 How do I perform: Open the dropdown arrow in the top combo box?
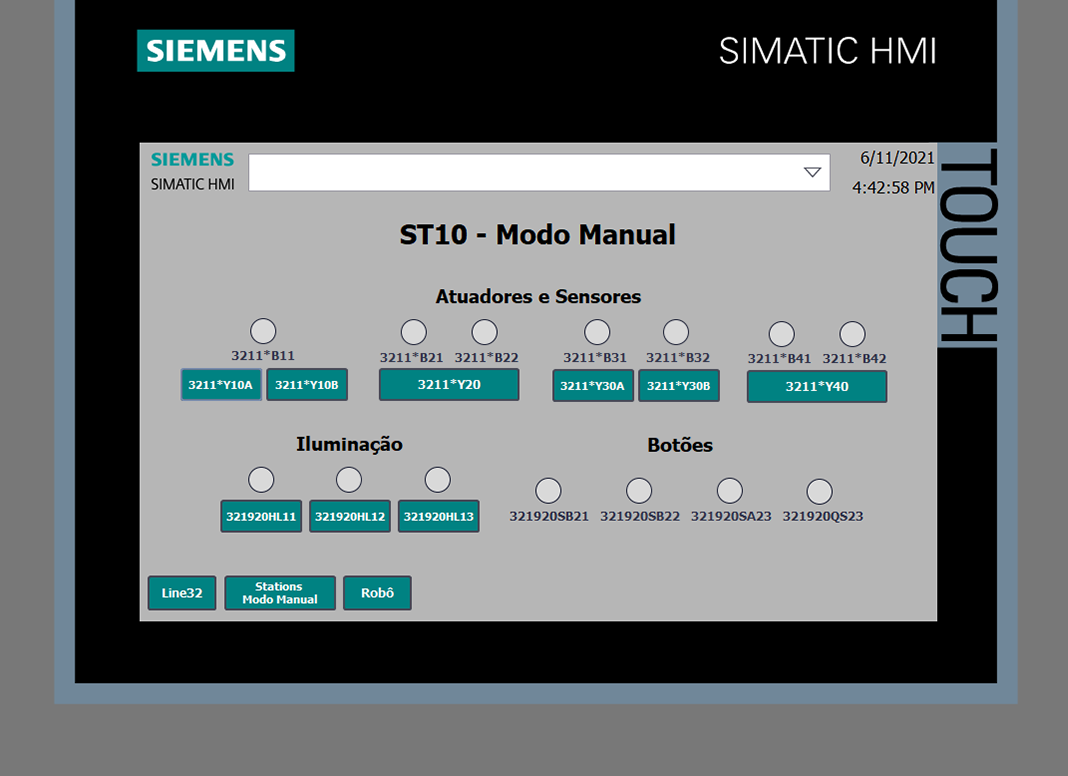click(812, 172)
